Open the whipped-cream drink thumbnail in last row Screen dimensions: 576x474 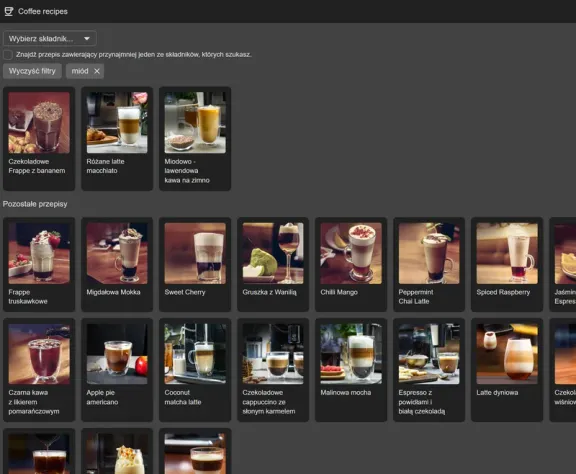click(x=117, y=454)
